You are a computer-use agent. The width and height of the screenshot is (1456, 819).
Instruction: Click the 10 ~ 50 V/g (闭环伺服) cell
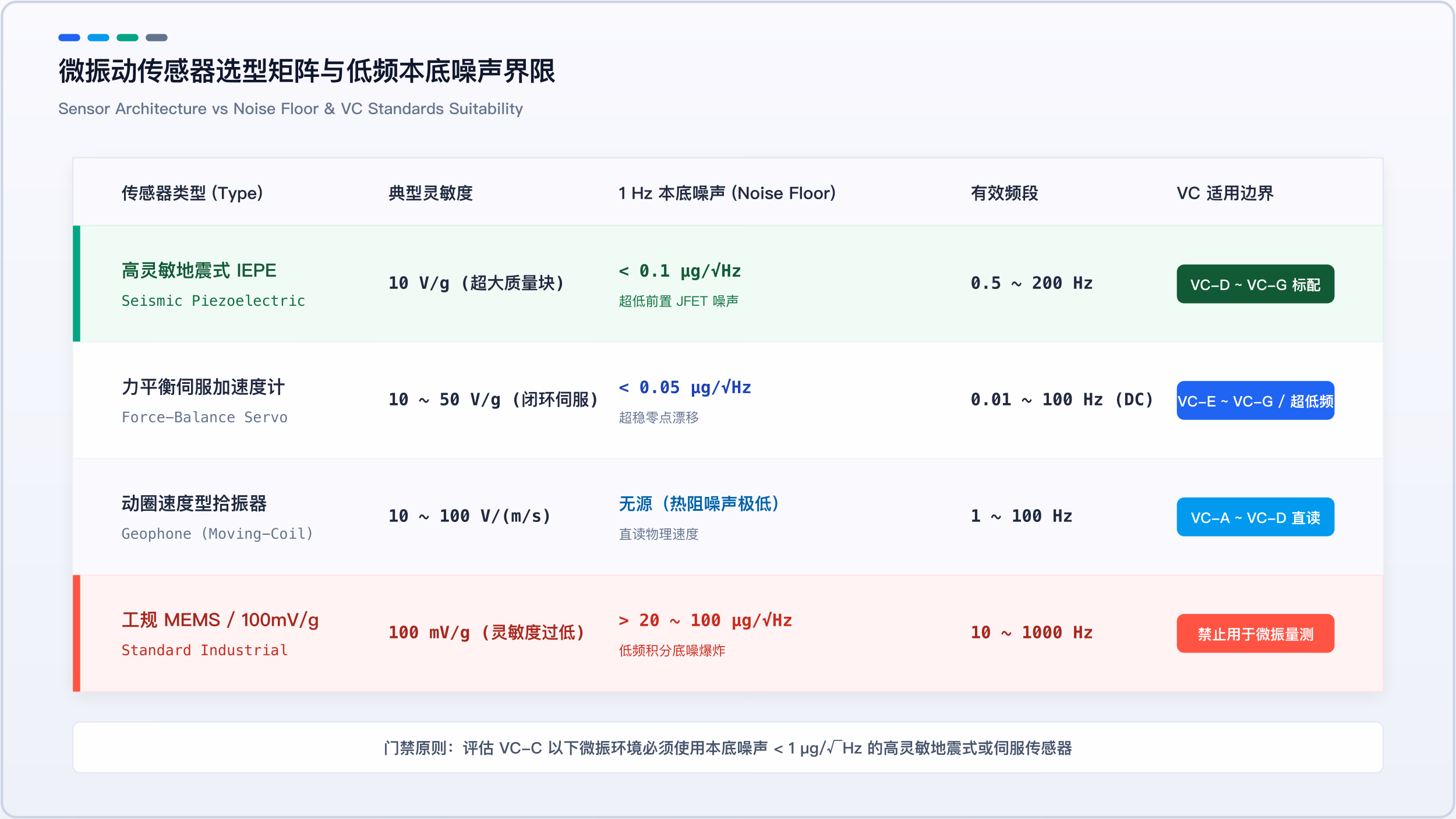pos(493,400)
